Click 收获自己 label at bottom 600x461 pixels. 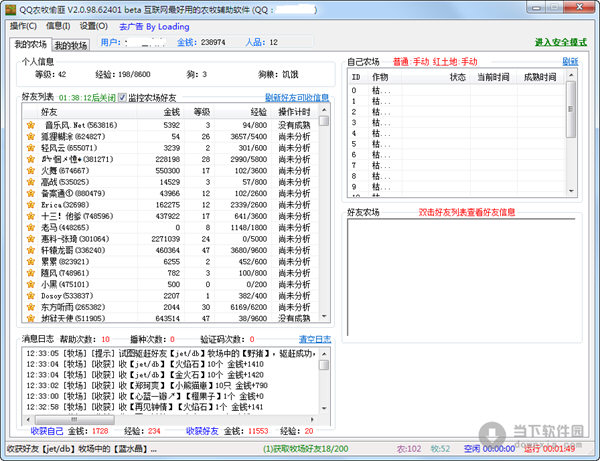click(x=47, y=431)
